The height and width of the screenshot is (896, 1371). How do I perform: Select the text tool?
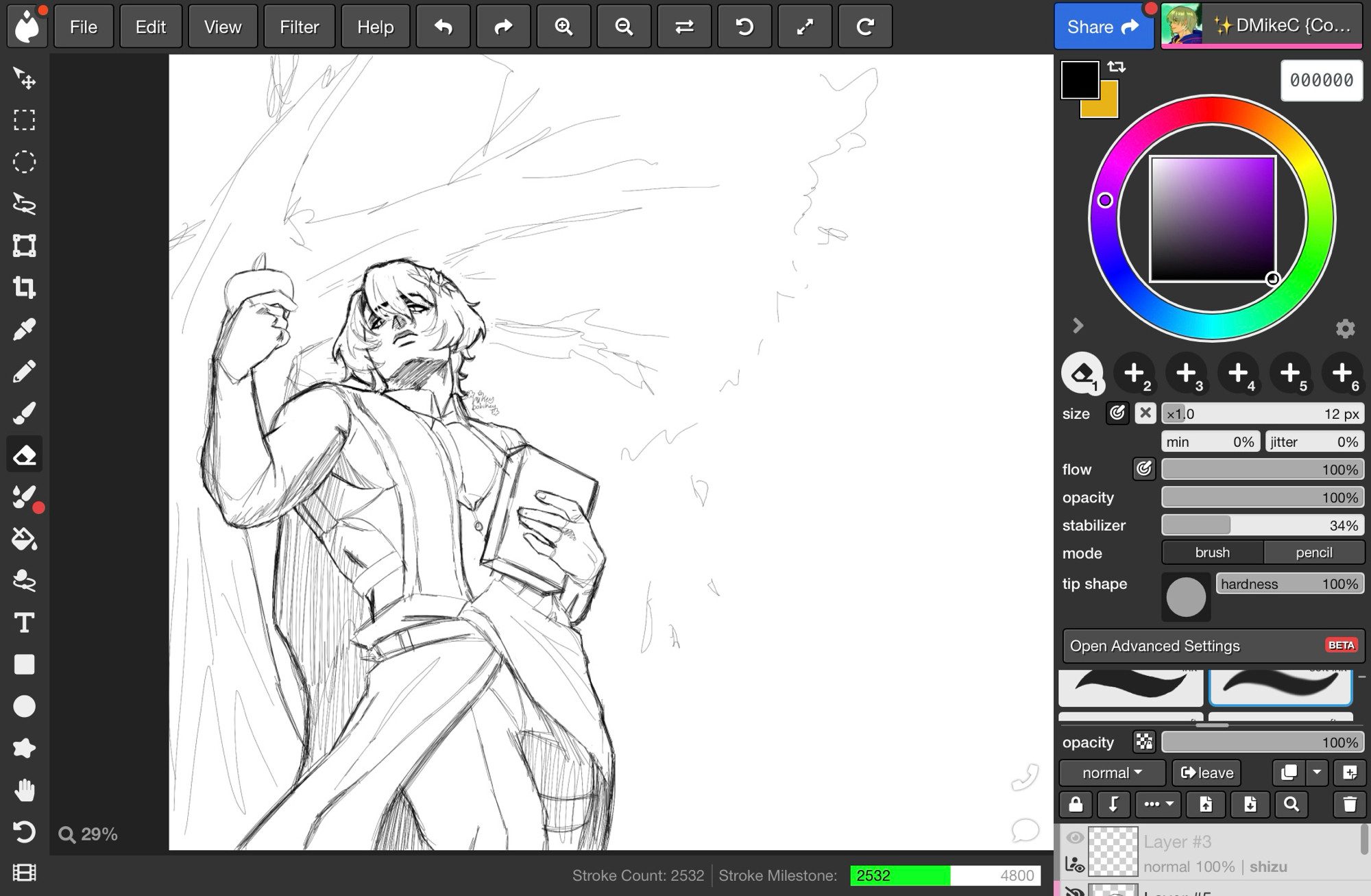pos(25,622)
